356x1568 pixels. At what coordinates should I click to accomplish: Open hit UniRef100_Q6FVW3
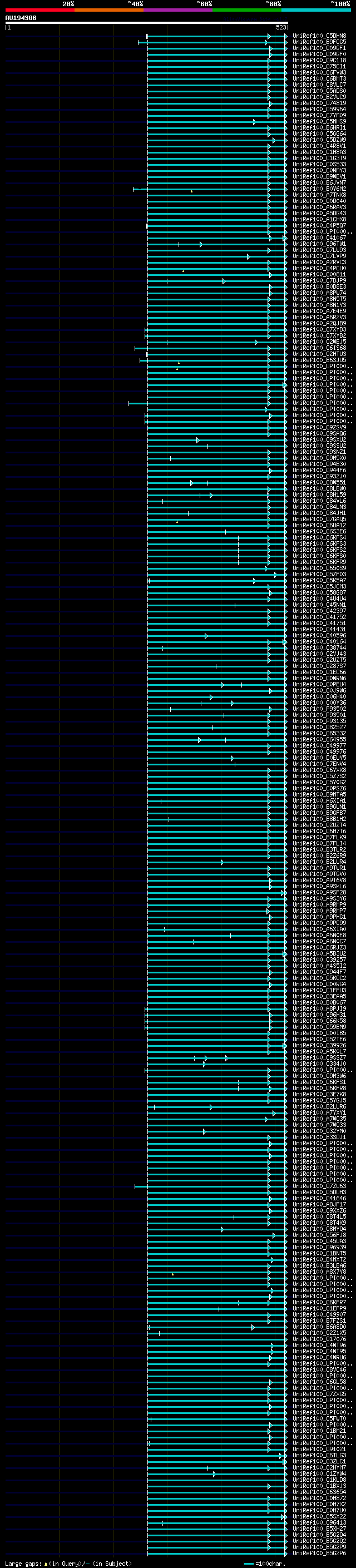[x=319, y=72]
